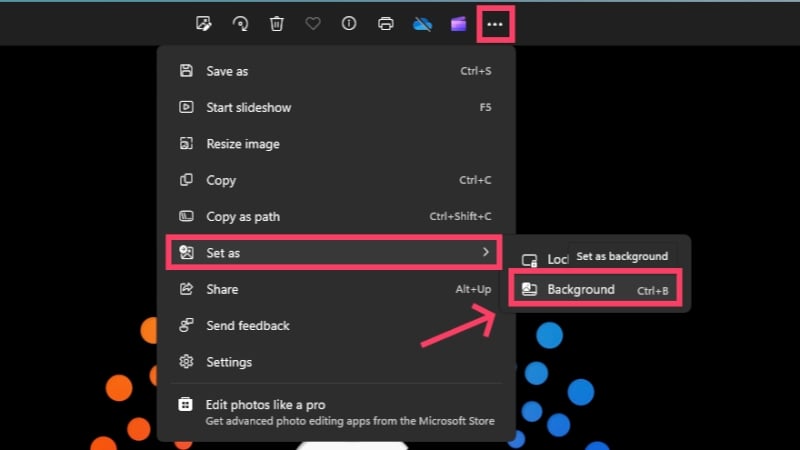Click the OneDrive cloud icon
The width and height of the screenshot is (800, 450).
422,24
